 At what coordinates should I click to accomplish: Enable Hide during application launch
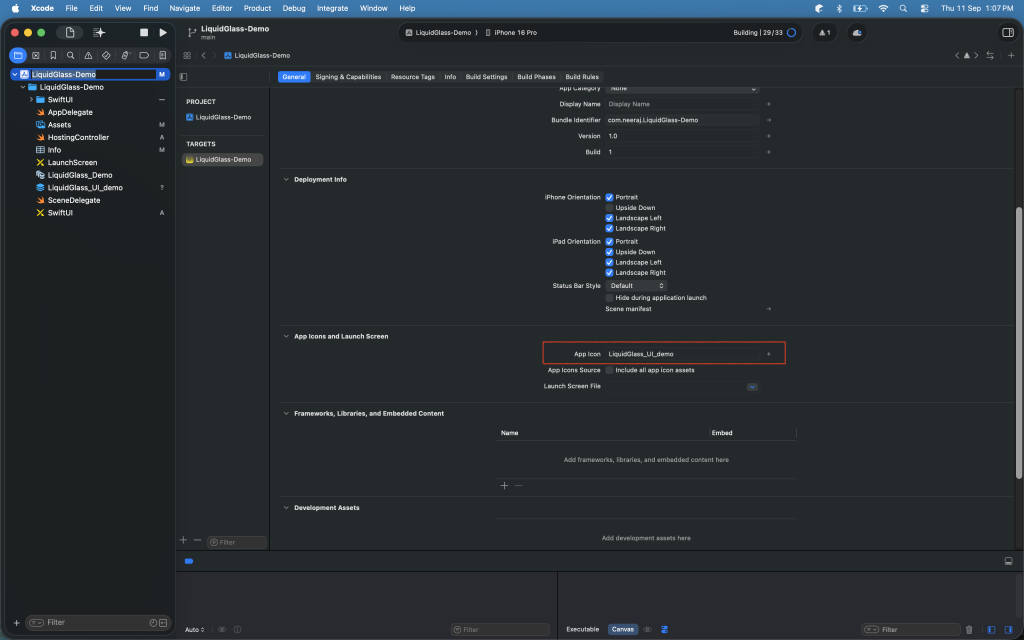pyautogui.click(x=609, y=298)
